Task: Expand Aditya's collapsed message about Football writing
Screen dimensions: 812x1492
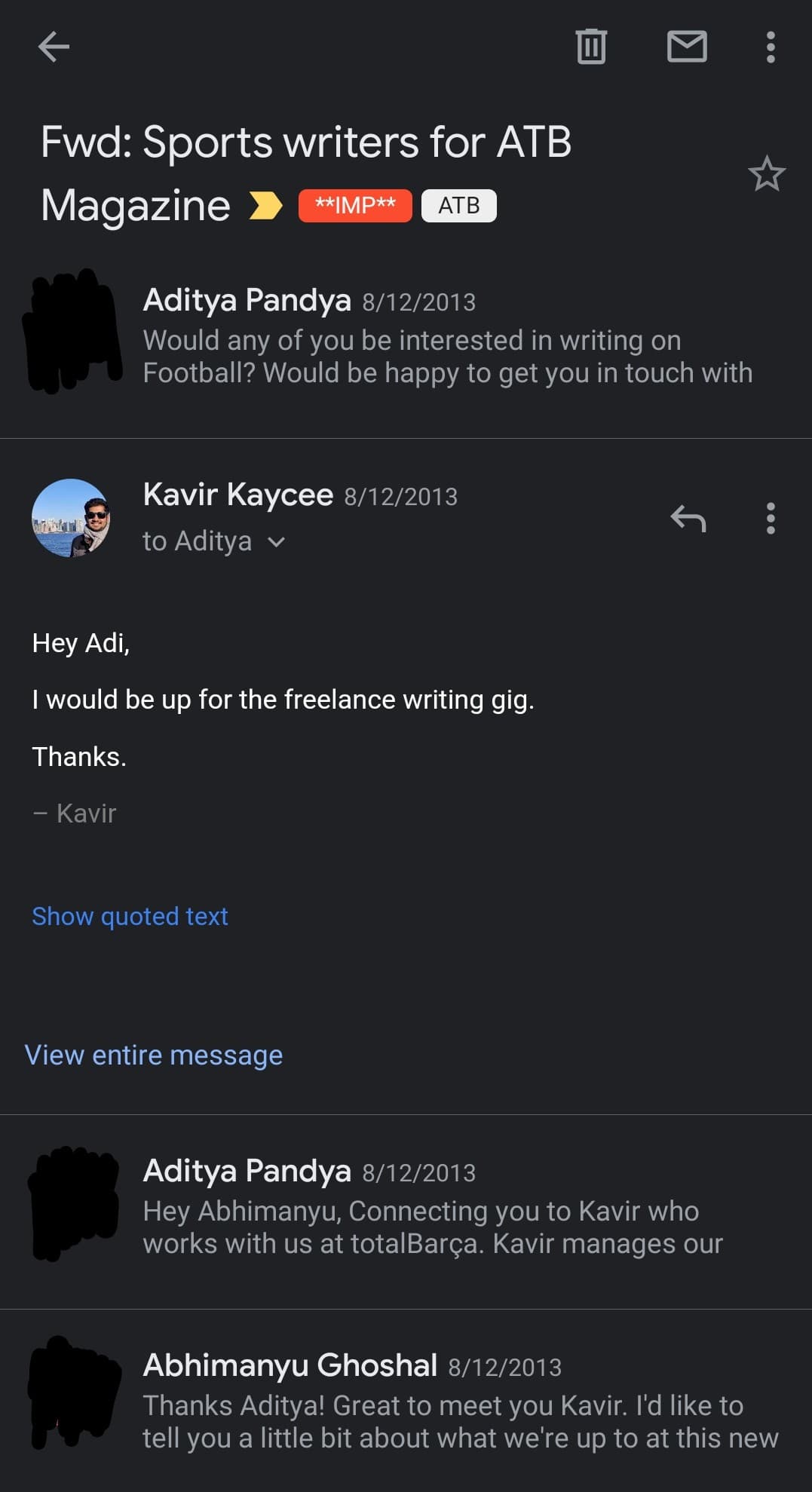Action: pos(447,357)
